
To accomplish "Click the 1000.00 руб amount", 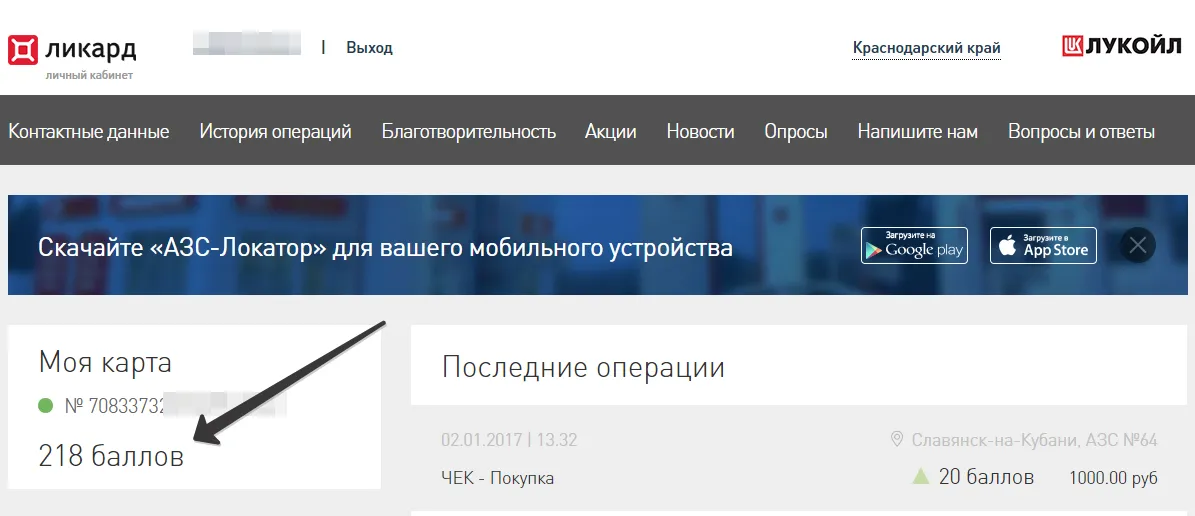I will tap(1113, 478).
